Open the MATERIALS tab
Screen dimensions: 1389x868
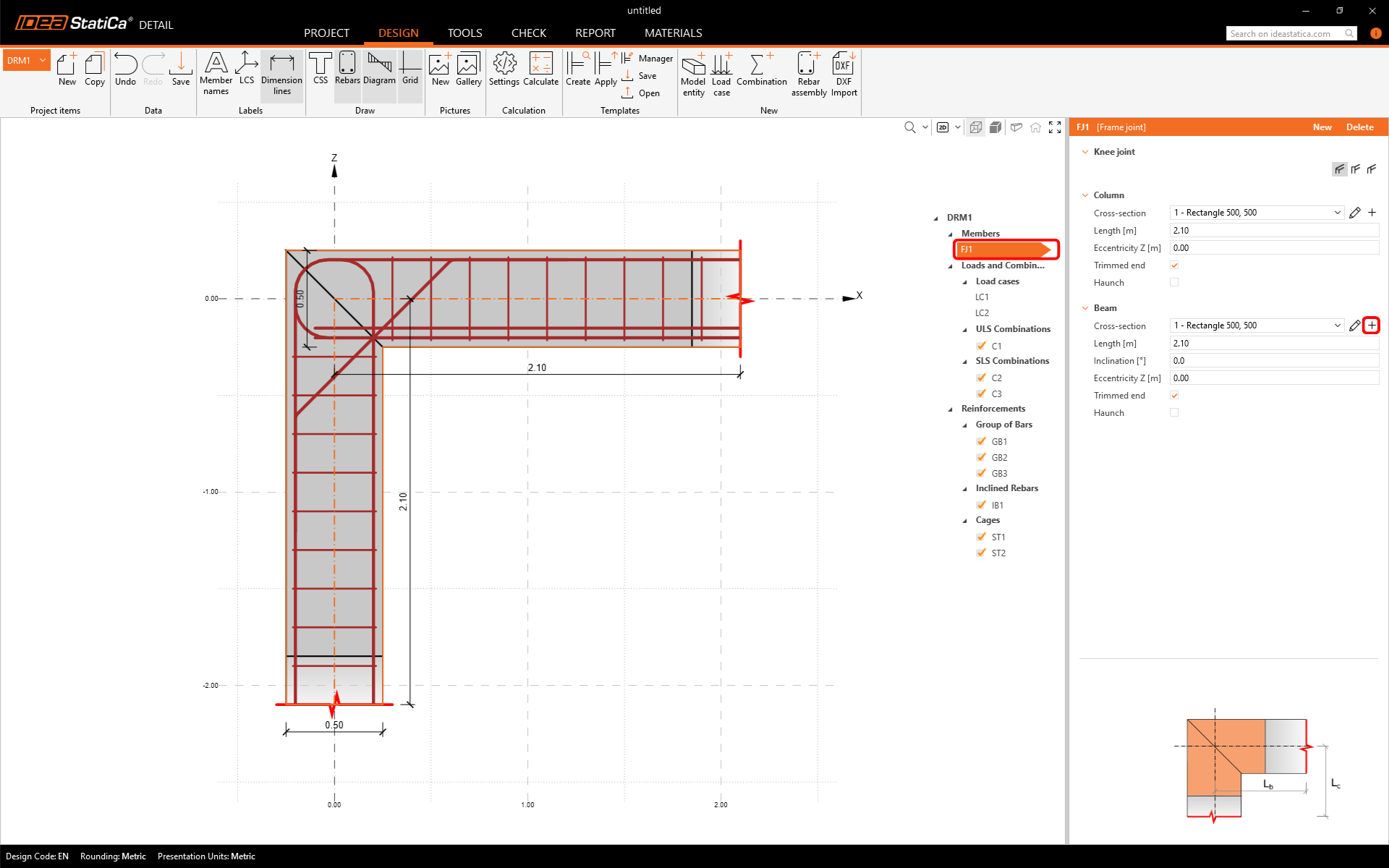click(x=673, y=33)
